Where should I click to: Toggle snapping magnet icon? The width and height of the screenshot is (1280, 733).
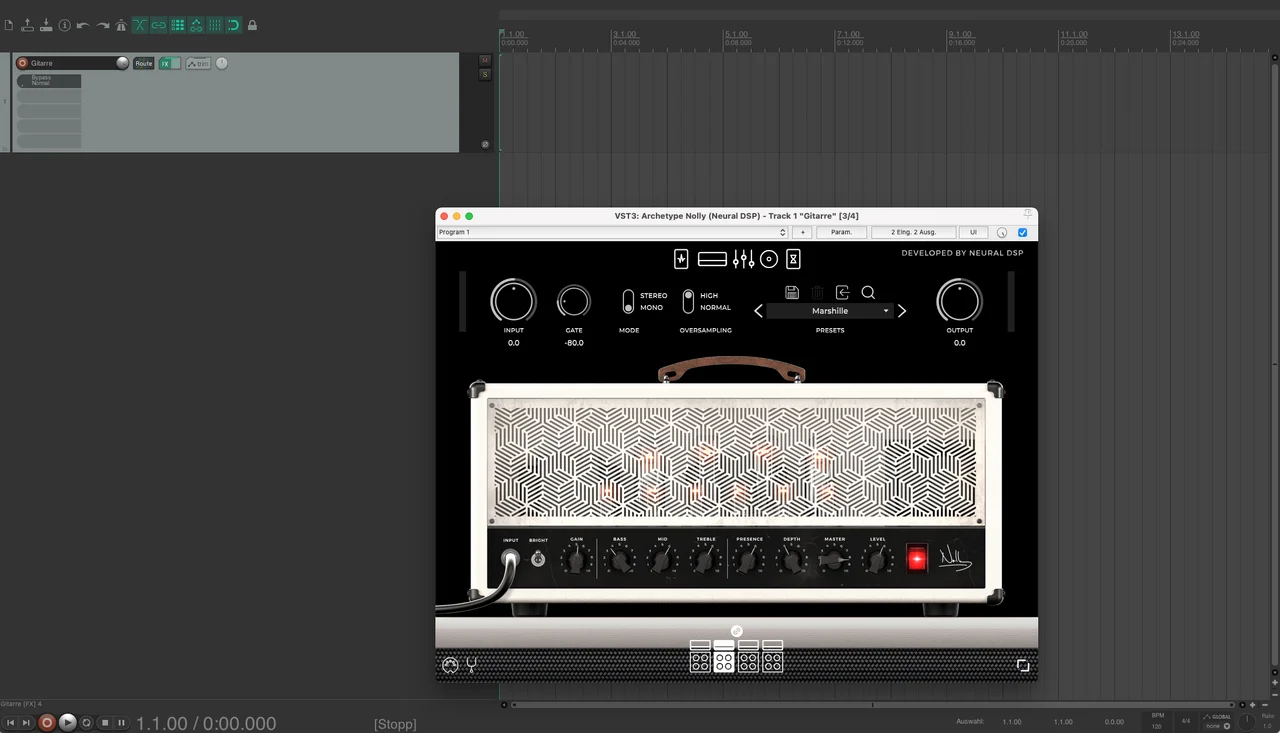coord(233,25)
